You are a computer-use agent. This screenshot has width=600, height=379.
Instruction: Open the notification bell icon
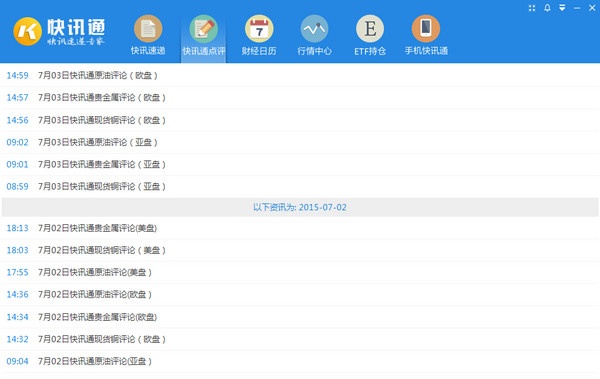coord(547,8)
